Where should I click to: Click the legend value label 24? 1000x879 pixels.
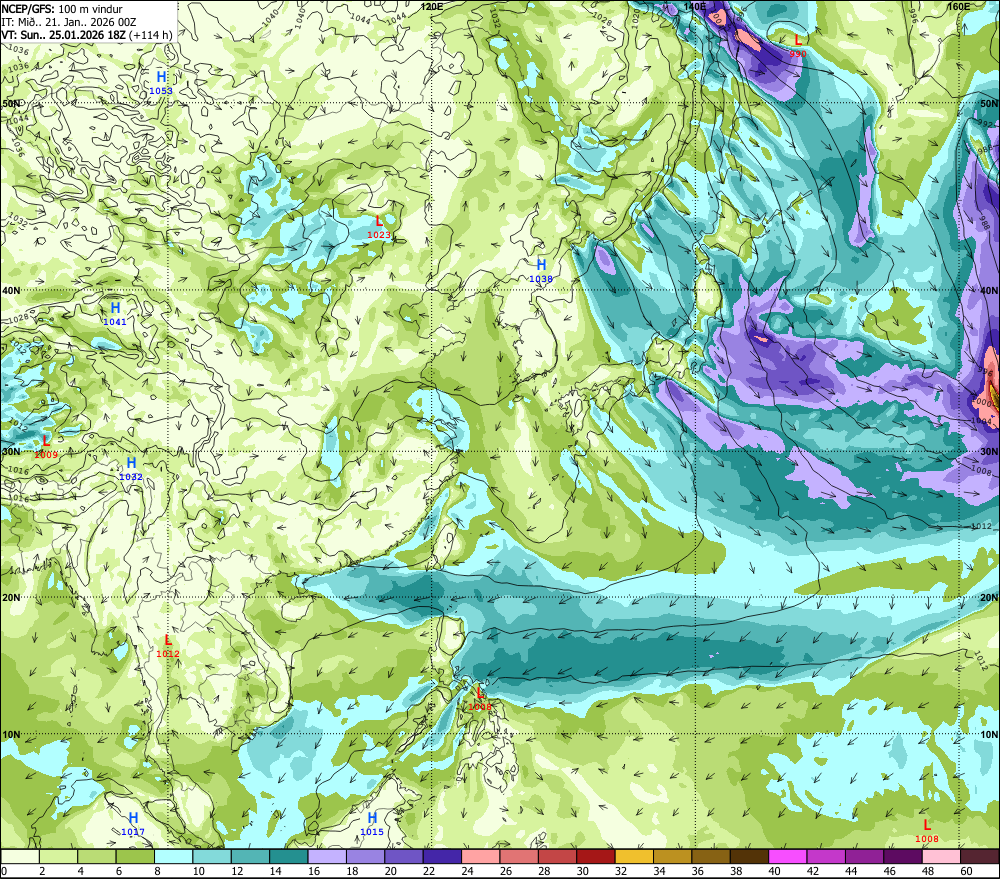pyautogui.click(x=467, y=871)
